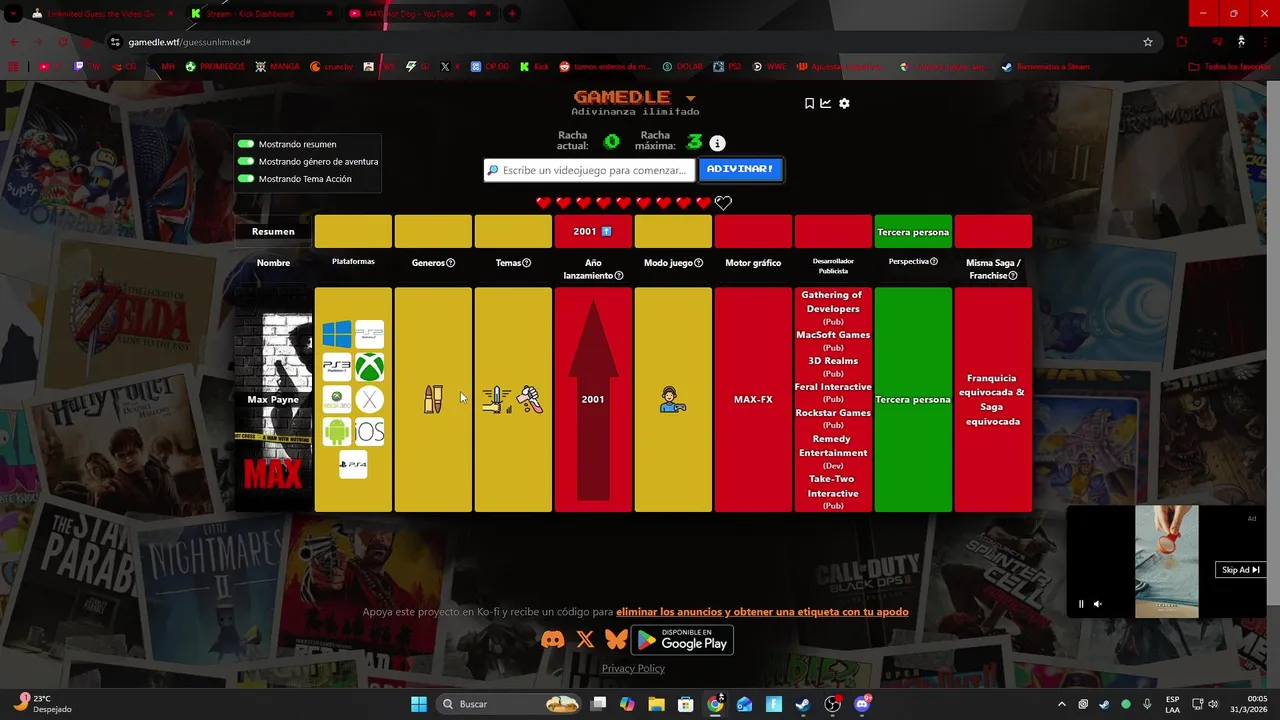Click the green Tercera persona summary cell
The height and width of the screenshot is (720, 1280).
click(913, 232)
